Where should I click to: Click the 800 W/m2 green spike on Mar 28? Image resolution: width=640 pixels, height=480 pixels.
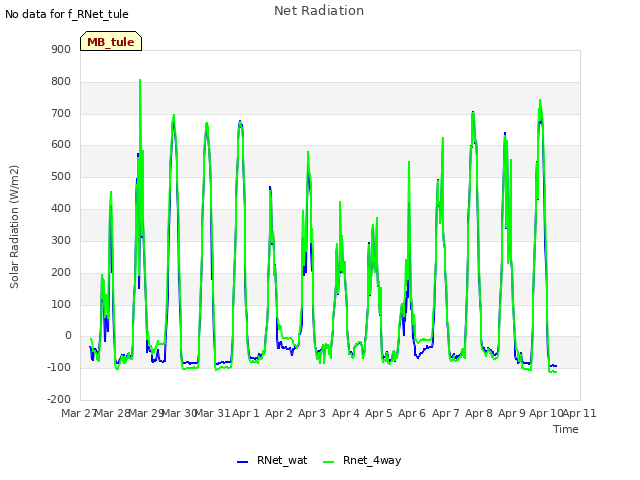pyautogui.click(x=140, y=80)
